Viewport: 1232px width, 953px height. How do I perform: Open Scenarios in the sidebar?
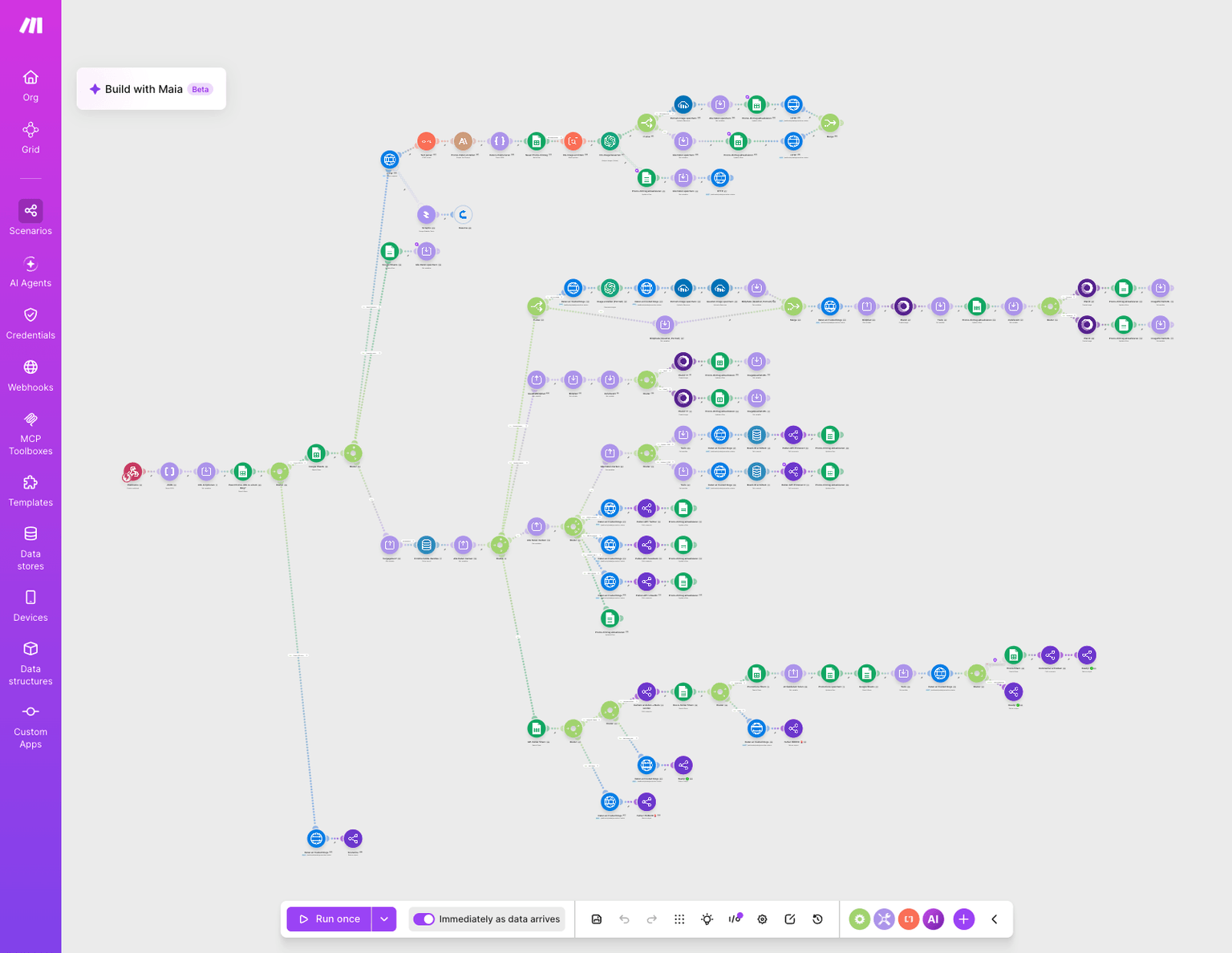(30, 218)
